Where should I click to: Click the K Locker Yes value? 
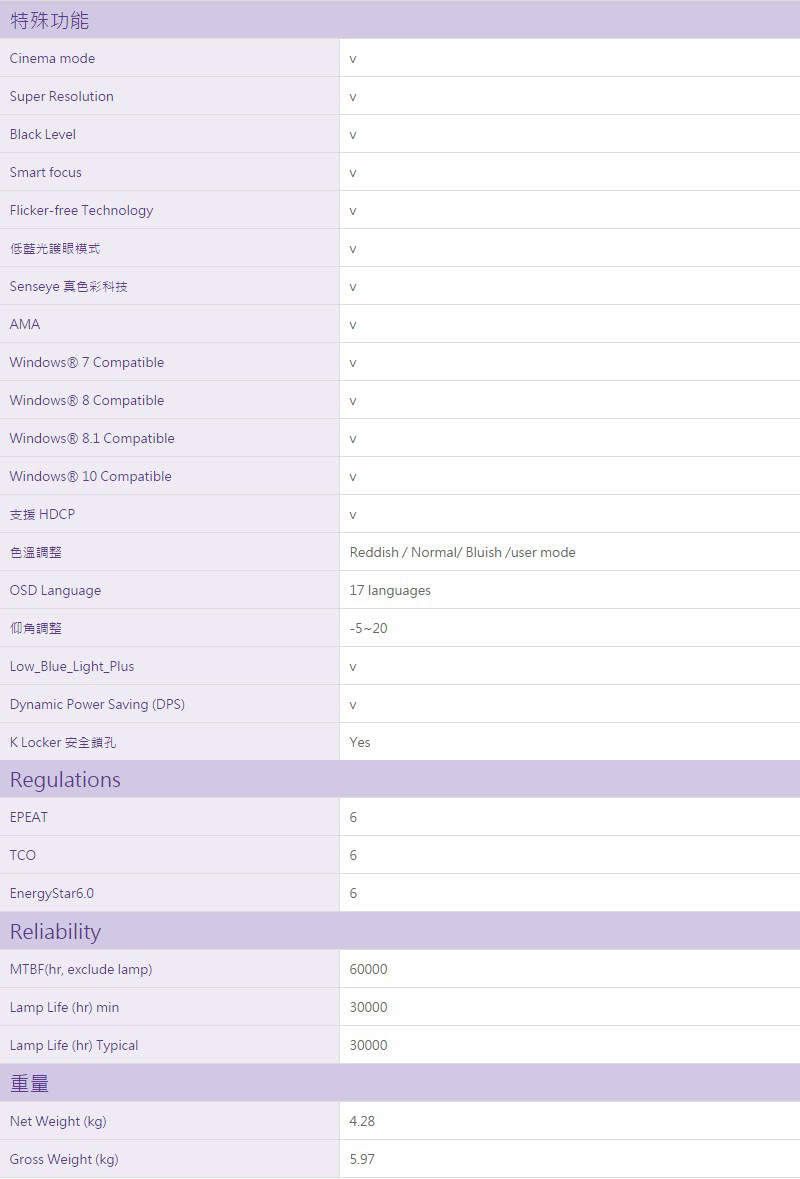pos(360,742)
